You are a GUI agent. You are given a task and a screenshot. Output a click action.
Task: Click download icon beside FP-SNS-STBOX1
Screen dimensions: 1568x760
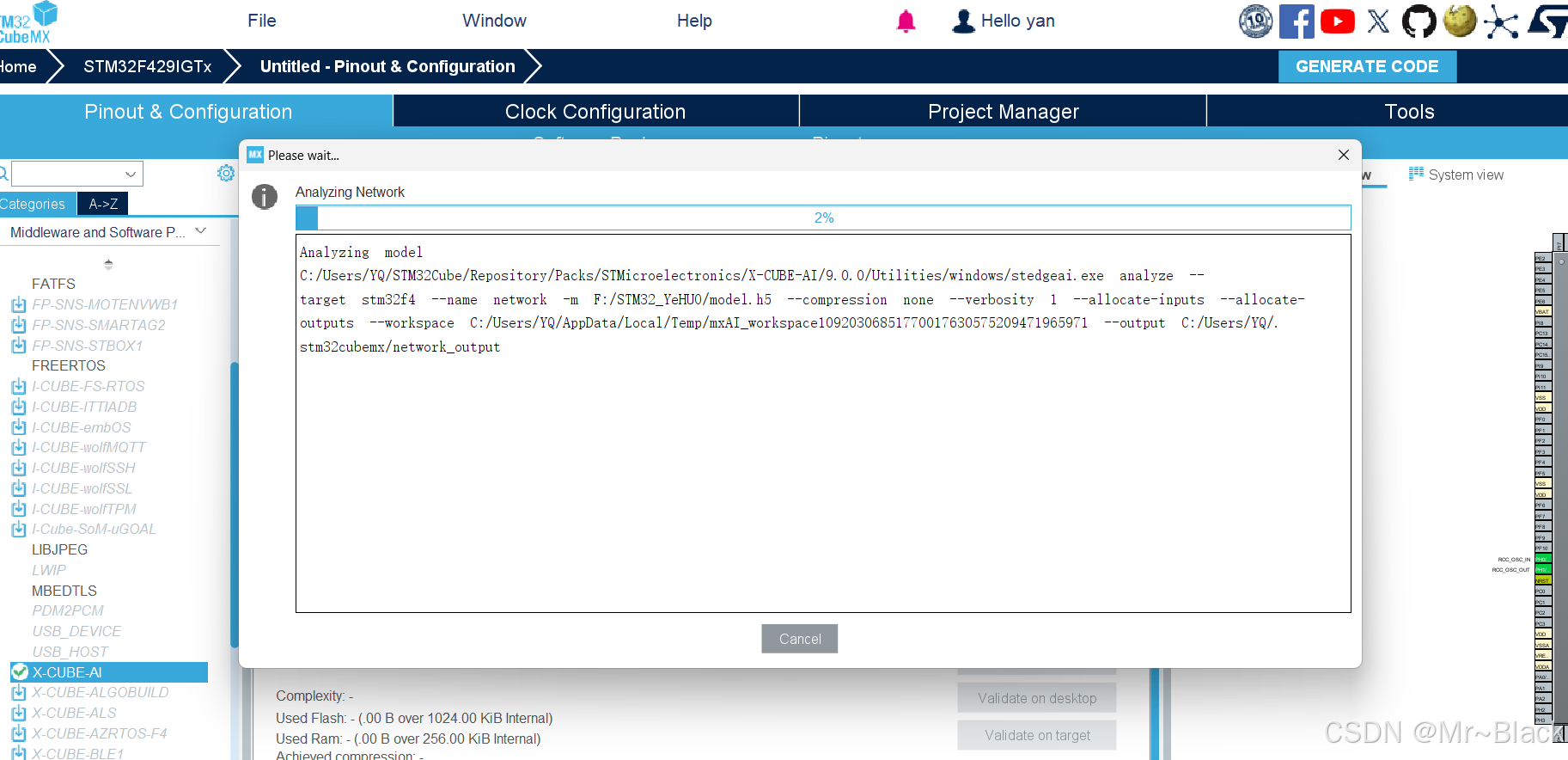[19, 346]
